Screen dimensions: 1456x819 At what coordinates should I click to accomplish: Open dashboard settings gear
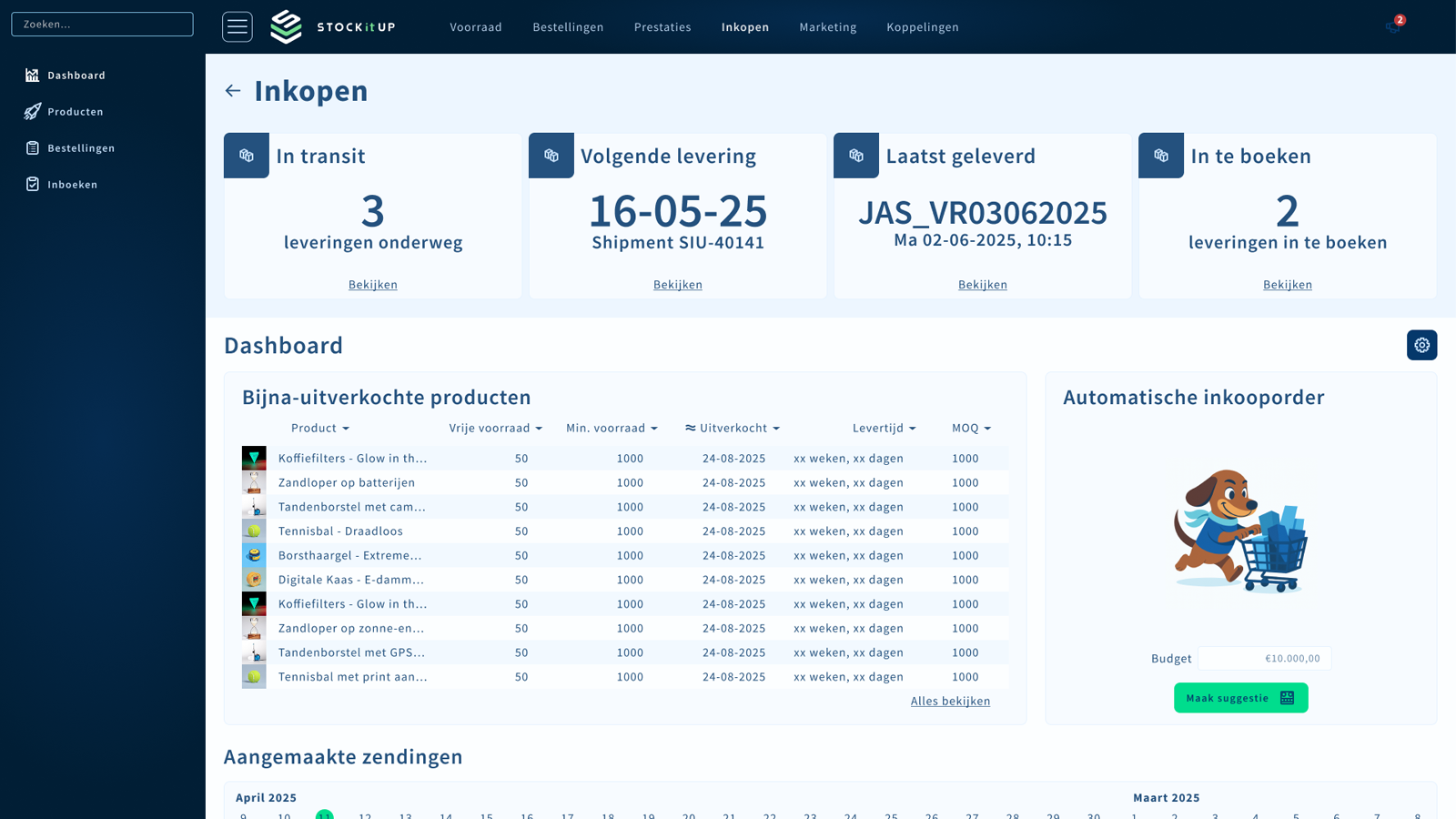[1422, 345]
